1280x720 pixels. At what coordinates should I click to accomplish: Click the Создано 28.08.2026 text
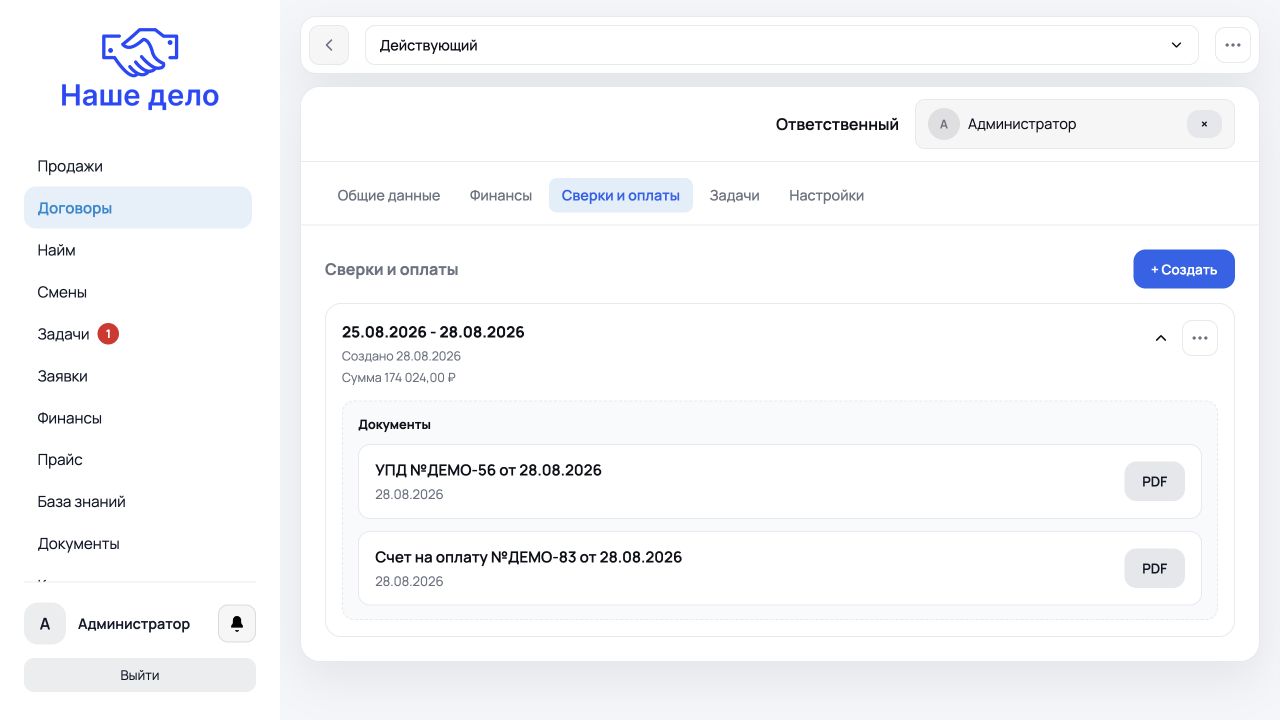click(x=401, y=356)
